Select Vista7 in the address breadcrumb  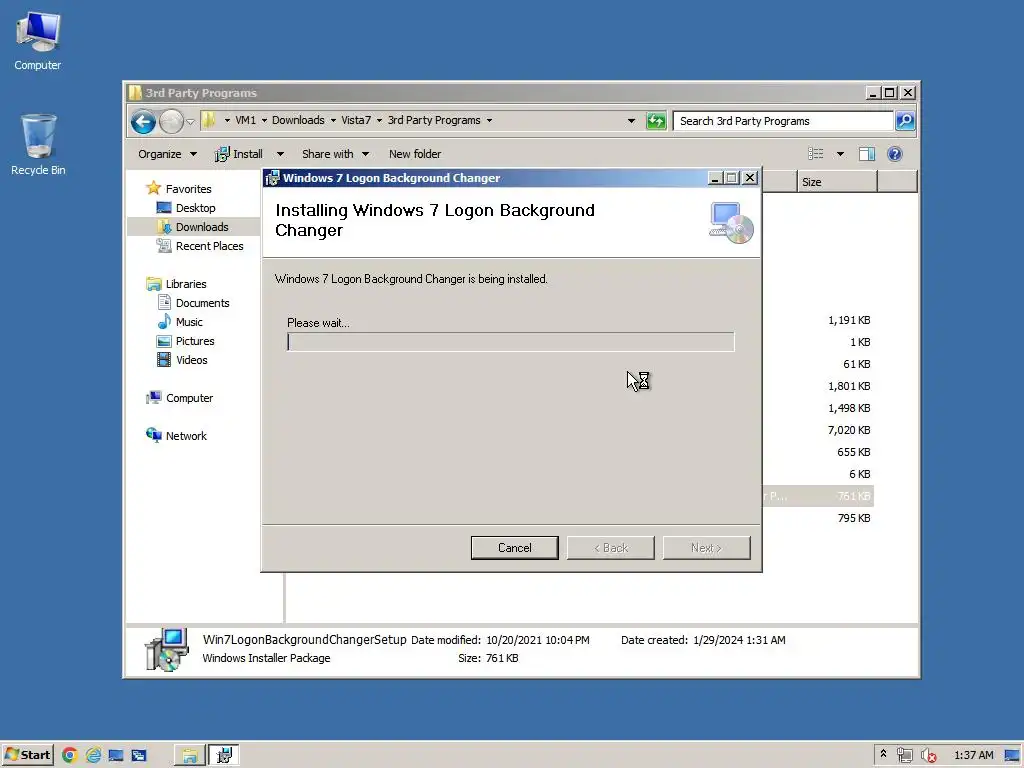click(x=356, y=120)
